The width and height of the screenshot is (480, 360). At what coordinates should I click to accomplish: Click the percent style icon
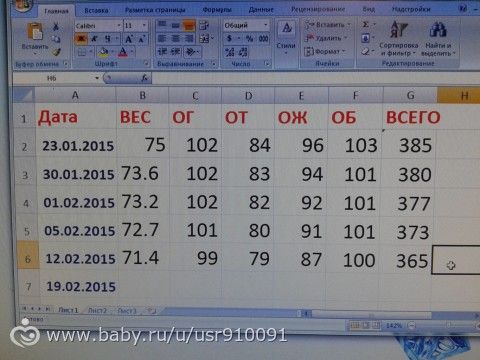(249, 39)
